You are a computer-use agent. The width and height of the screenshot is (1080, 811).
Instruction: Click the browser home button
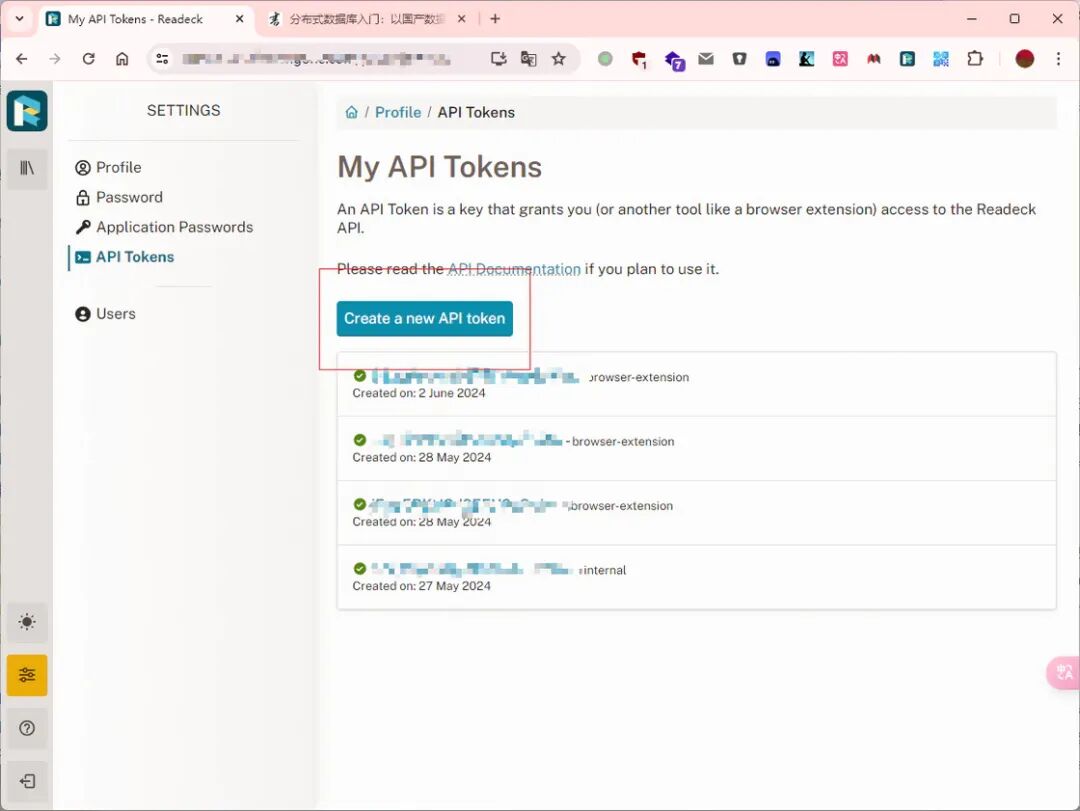click(122, 59)
